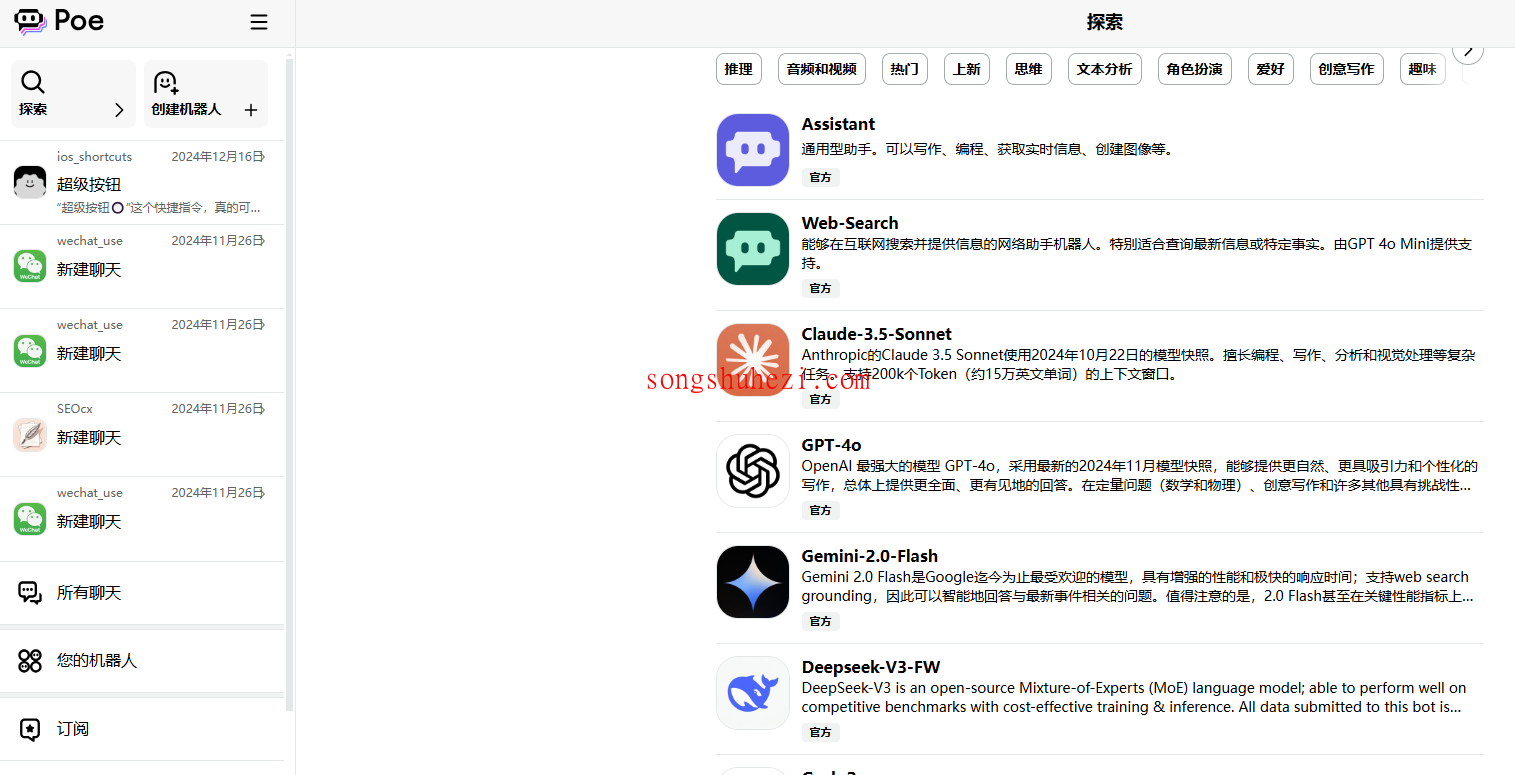Open 所有聊天 in the sidebar
1515x775 pixels.
(142, 593)
